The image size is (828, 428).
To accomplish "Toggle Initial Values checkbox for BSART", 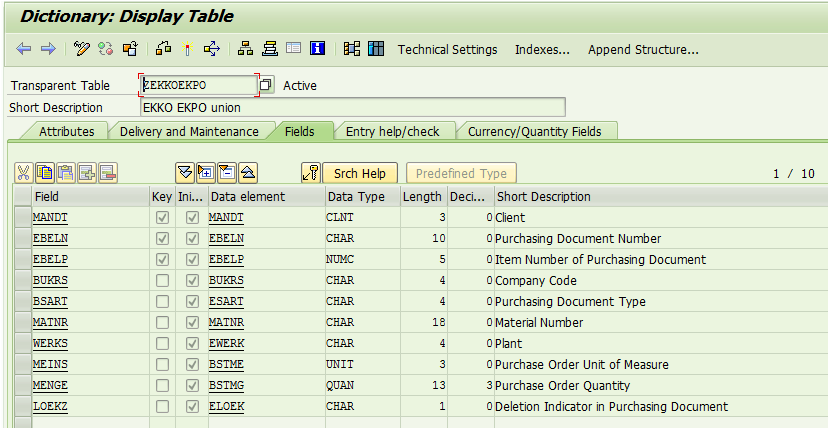I will (x=193, y=301).
